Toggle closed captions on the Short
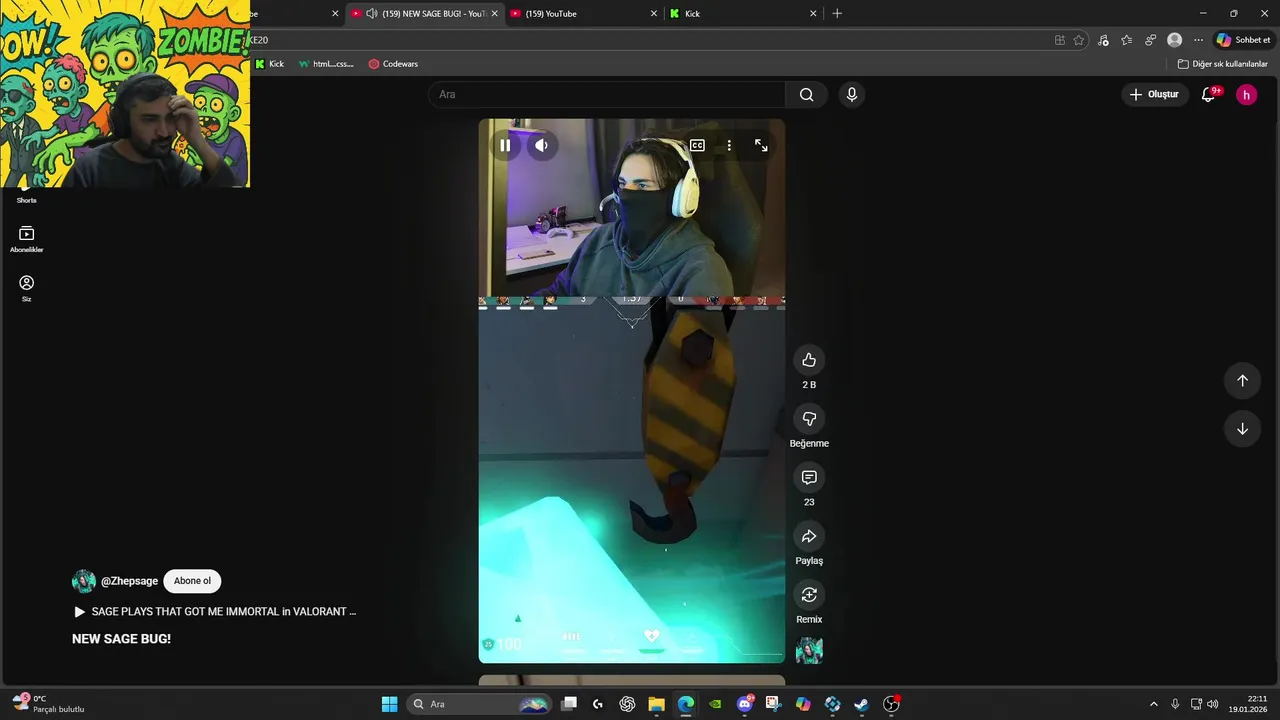Viewport: 1280px width, 720px height. [x=697, y=145]
